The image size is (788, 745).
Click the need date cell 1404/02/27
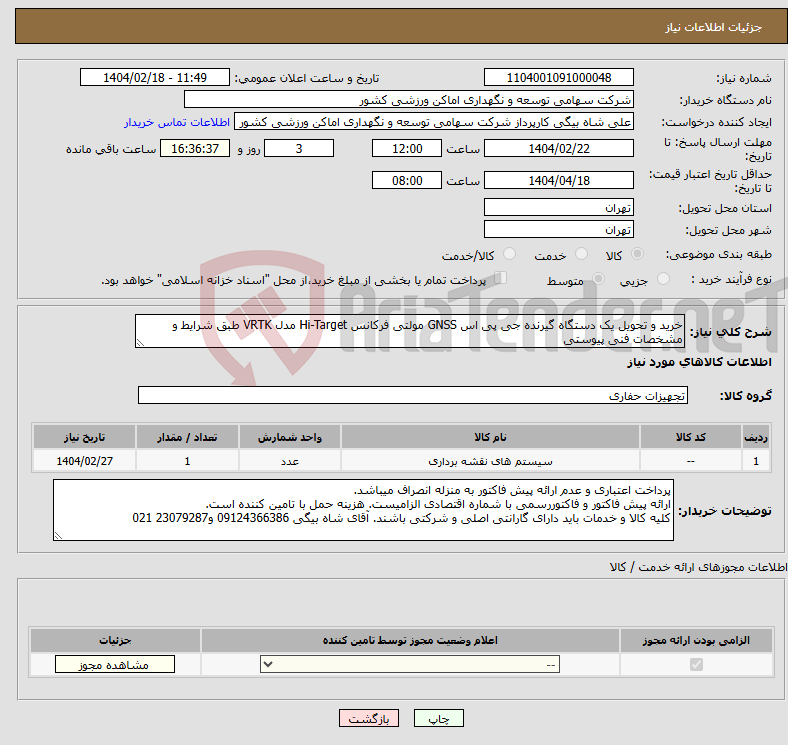tap(84, 460)
